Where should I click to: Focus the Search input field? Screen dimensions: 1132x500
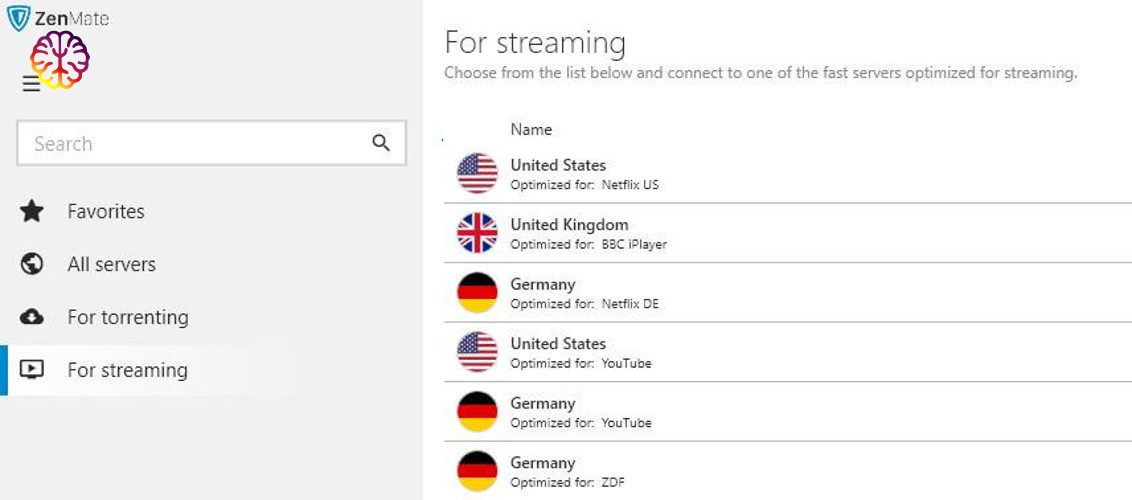point(212,143)
